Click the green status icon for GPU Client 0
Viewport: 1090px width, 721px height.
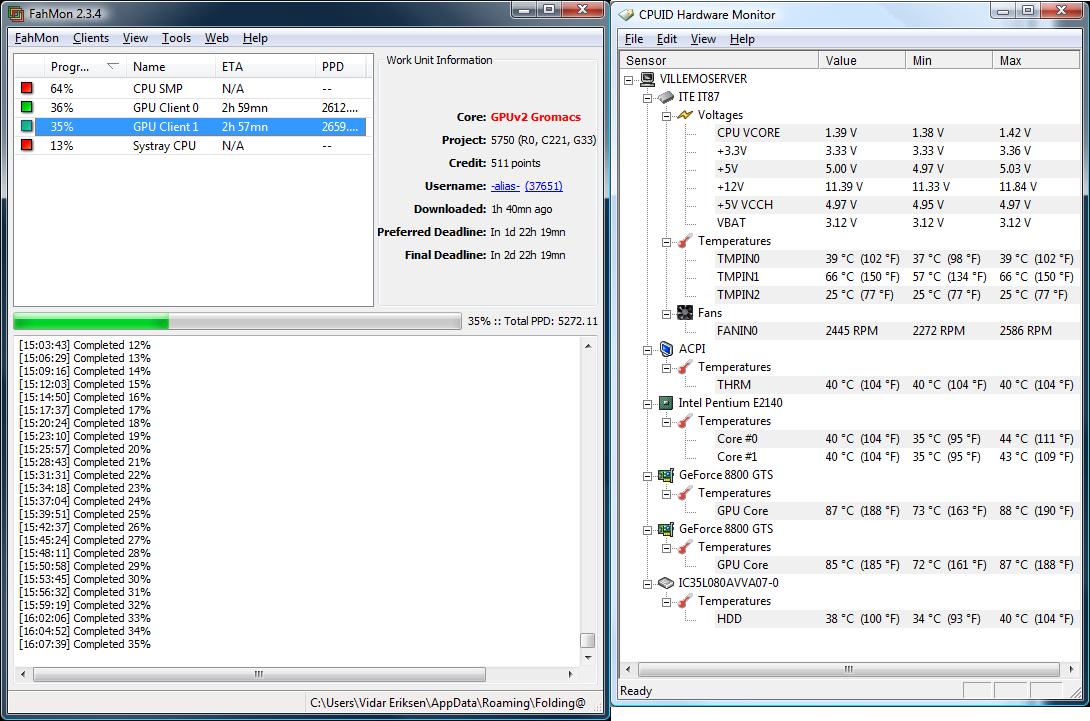pos(26,107)
